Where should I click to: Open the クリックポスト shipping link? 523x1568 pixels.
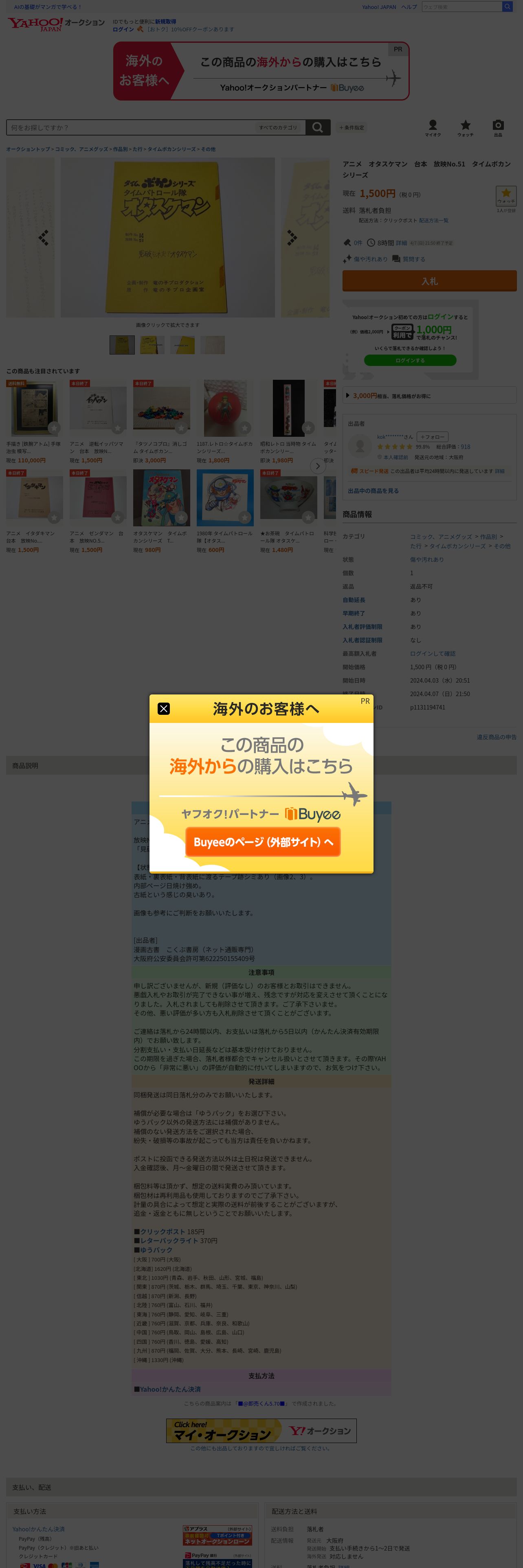coord(163,1231)
